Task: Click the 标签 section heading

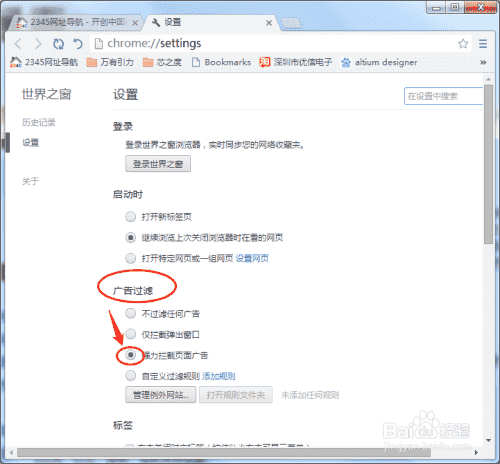Action: click(123, 425)
